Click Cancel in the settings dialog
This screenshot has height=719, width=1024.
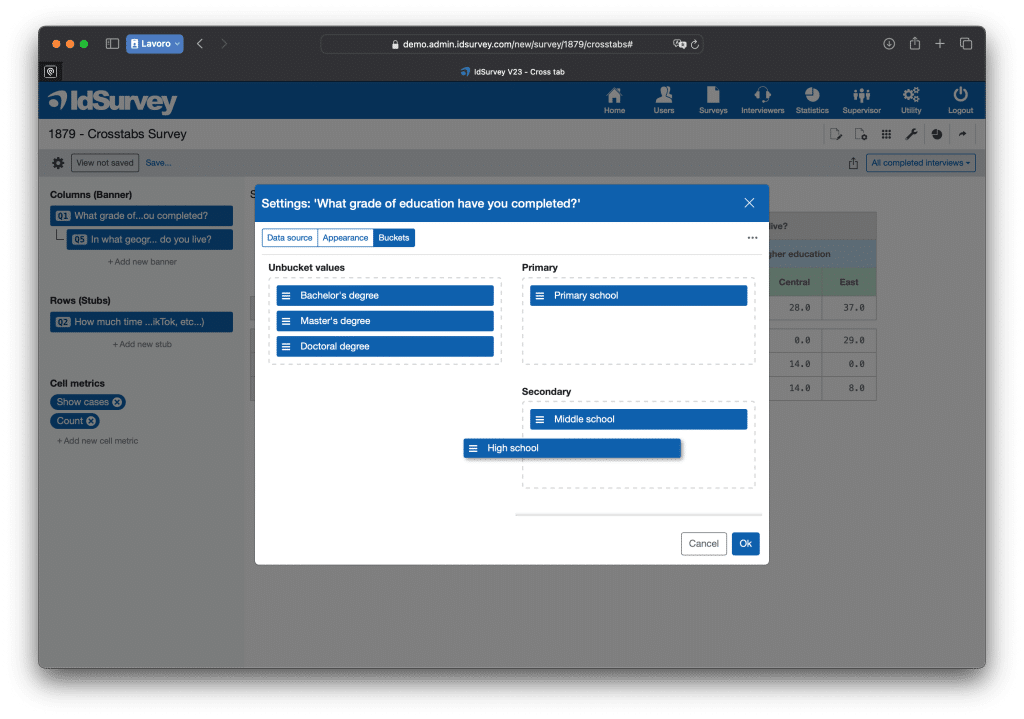click(703, 543)
